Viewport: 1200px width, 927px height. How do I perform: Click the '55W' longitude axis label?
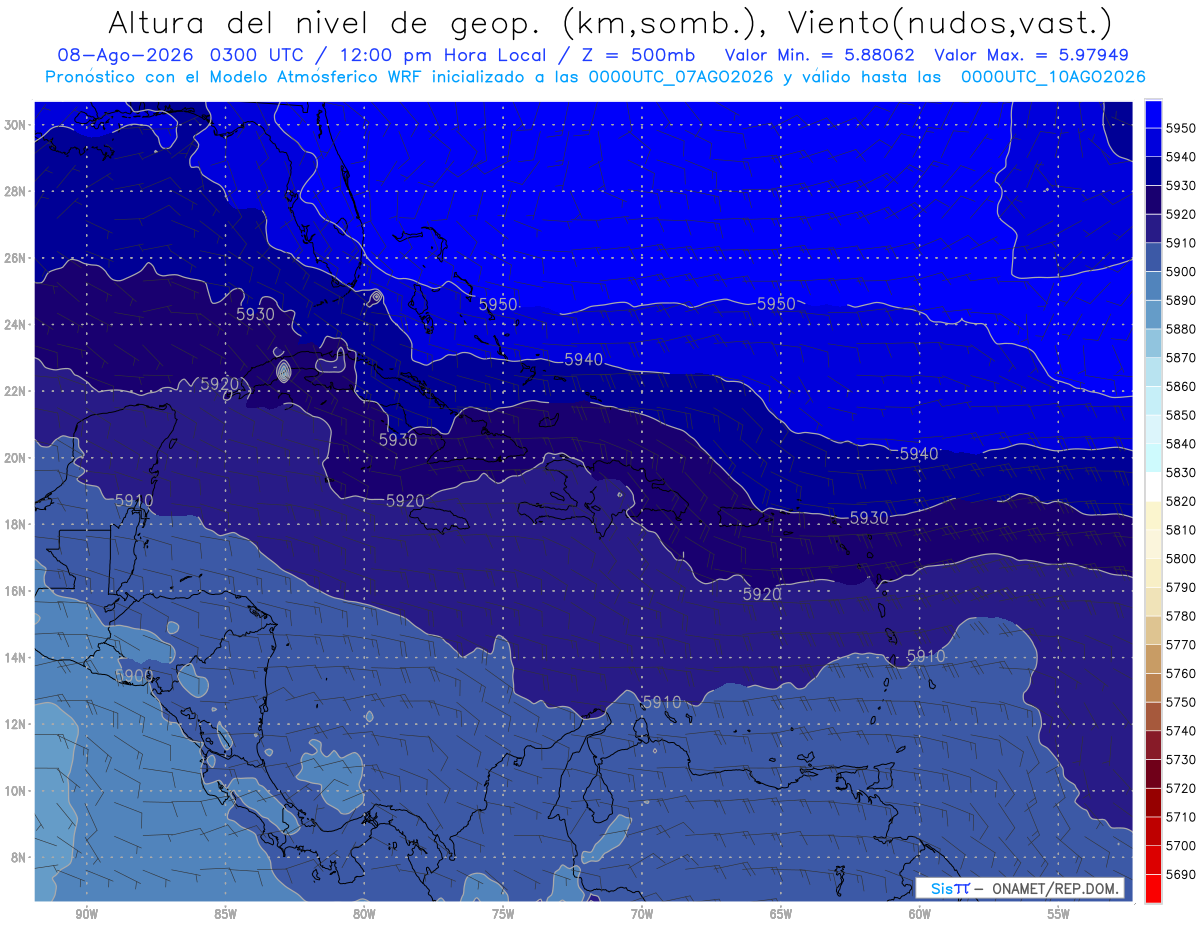[x=1059, y=914]
